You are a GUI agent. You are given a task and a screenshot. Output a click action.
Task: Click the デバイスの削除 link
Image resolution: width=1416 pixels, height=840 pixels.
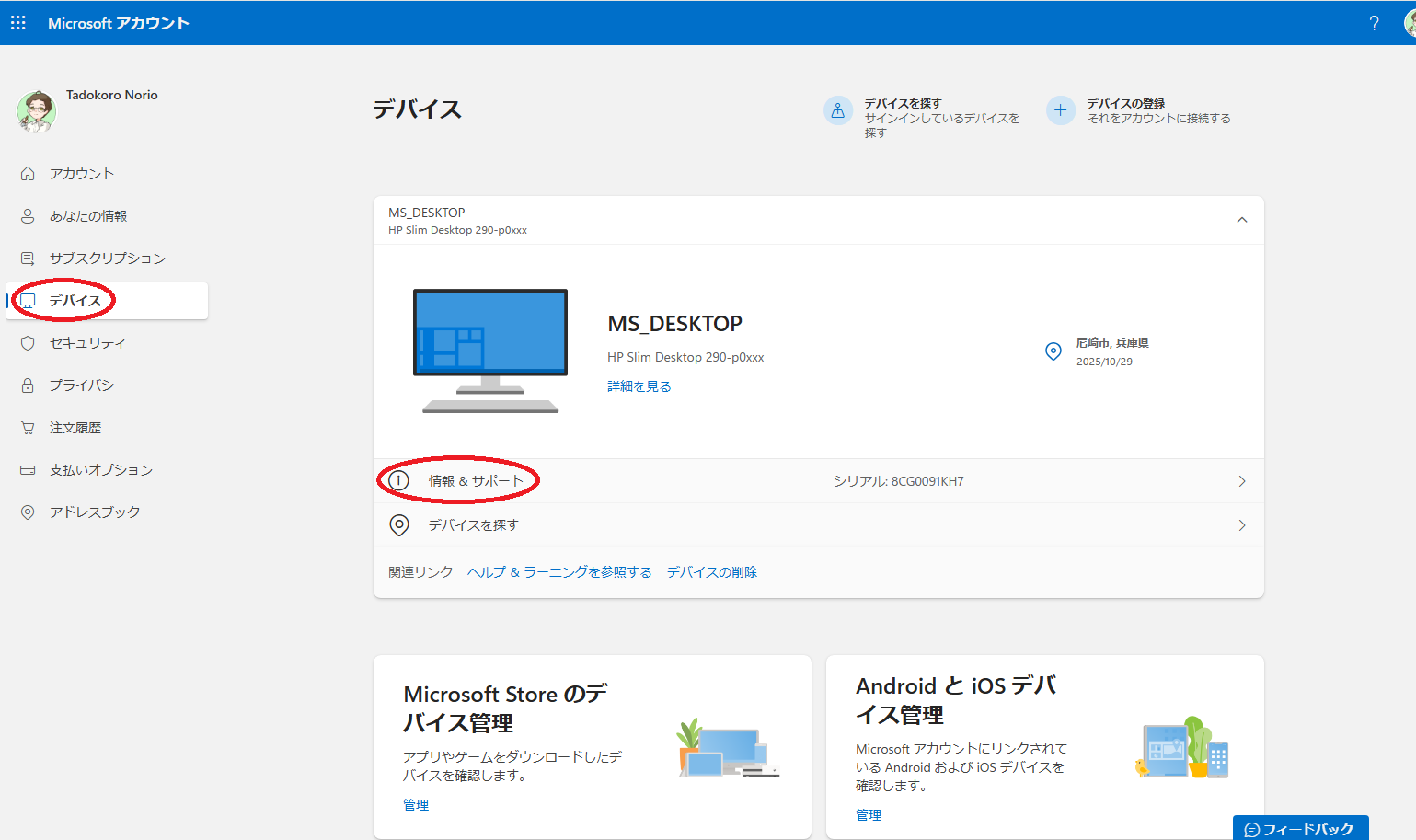tap(711, 572)
